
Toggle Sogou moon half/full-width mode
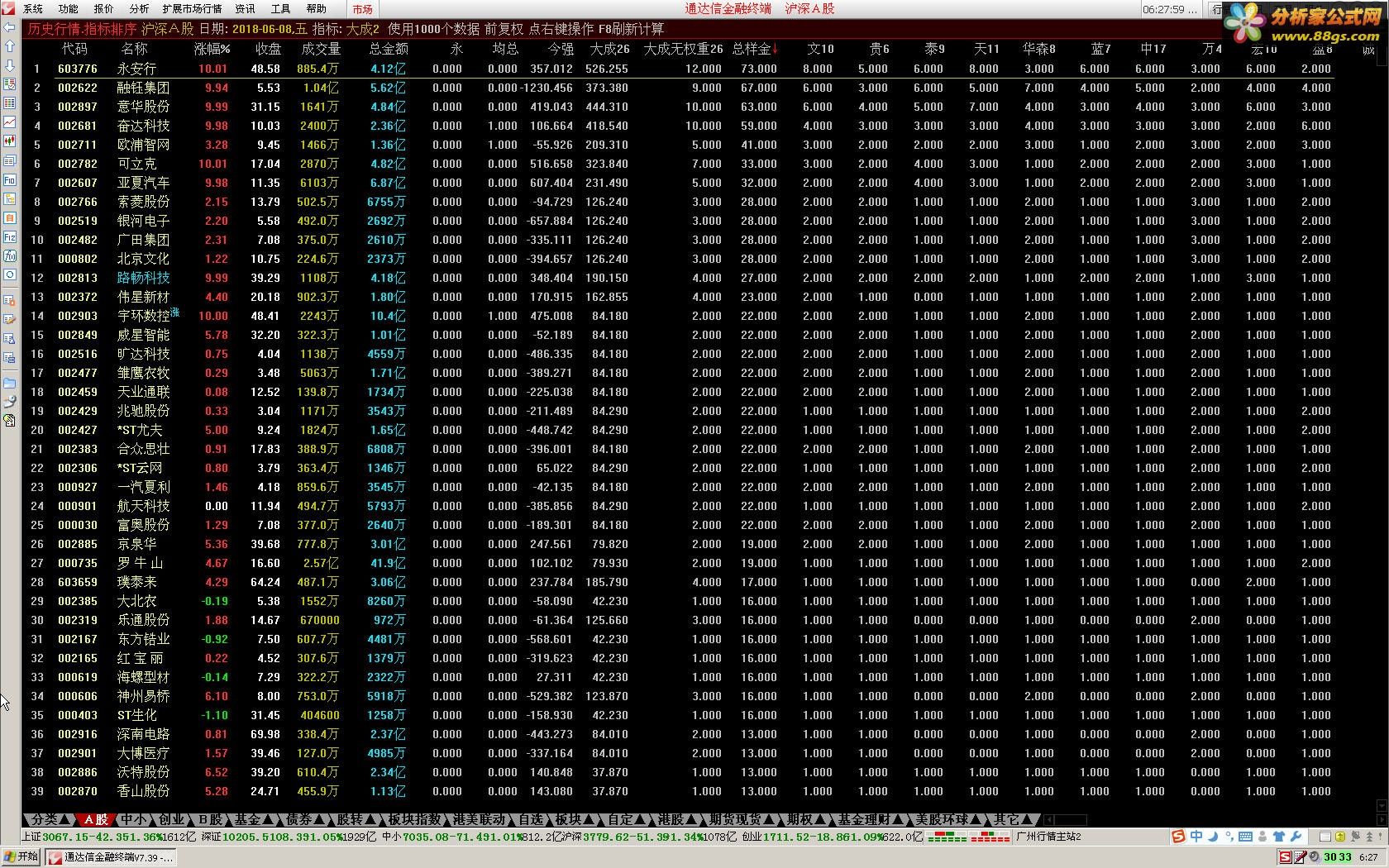point(1213,837)
